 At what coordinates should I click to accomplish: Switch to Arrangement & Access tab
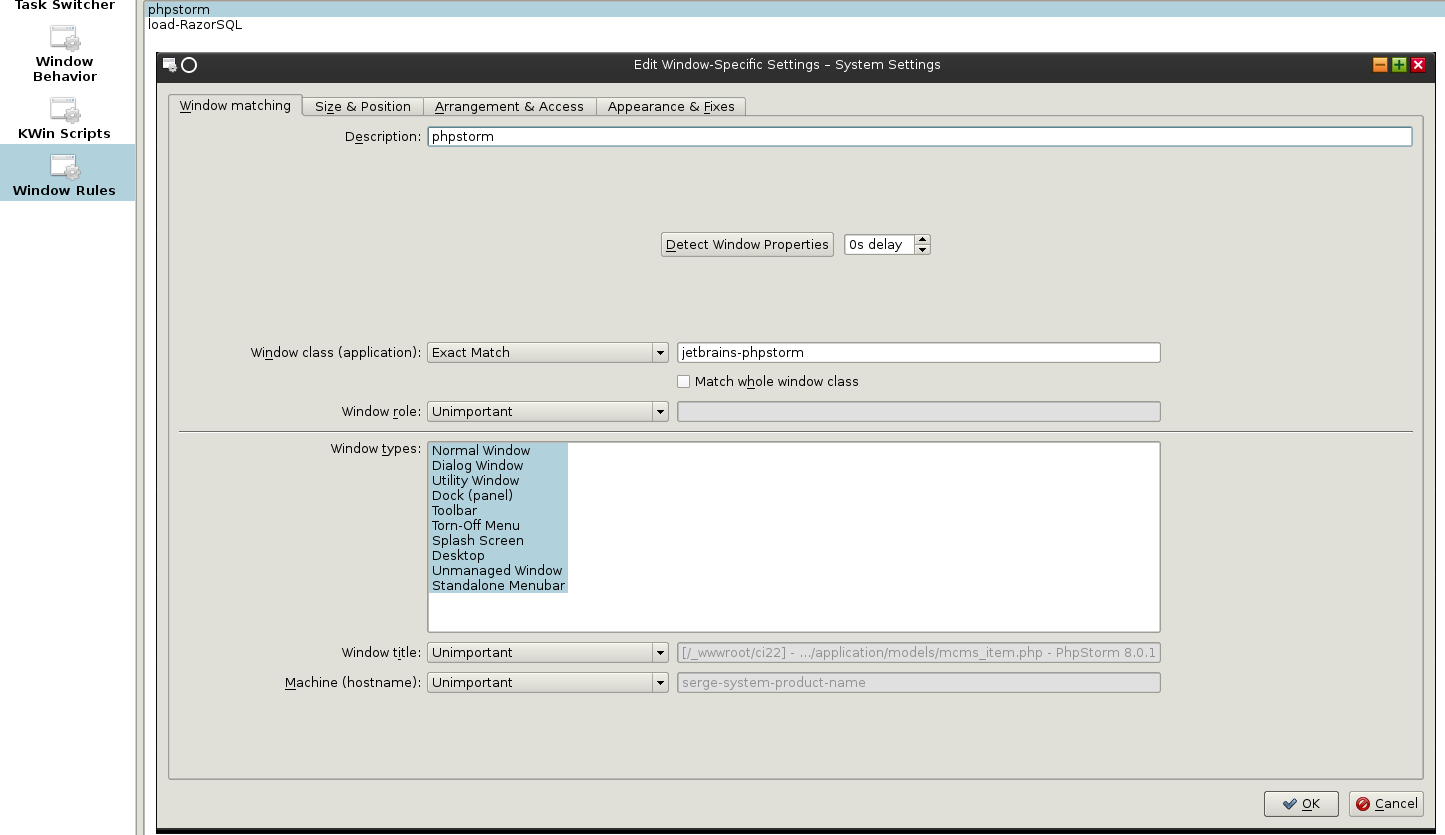tap(509, 106)
